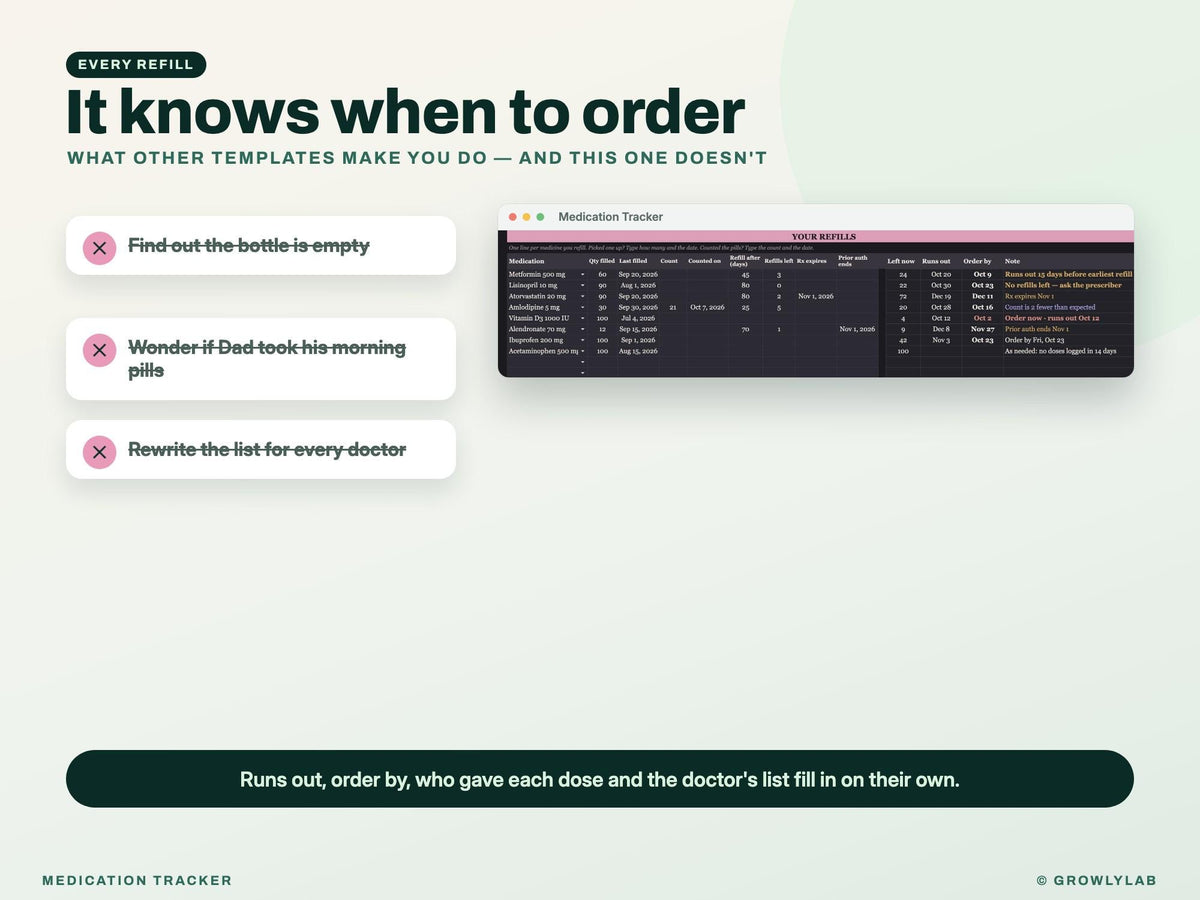Click the Count cell showing 21 for Amlodipine
Screen dimensions: 1200x900
673,307
